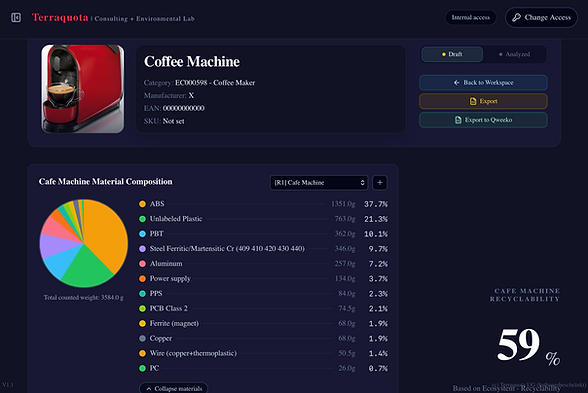Switch status to Analyzed
This screenshot has height=393, width=588.
point(514,54)
